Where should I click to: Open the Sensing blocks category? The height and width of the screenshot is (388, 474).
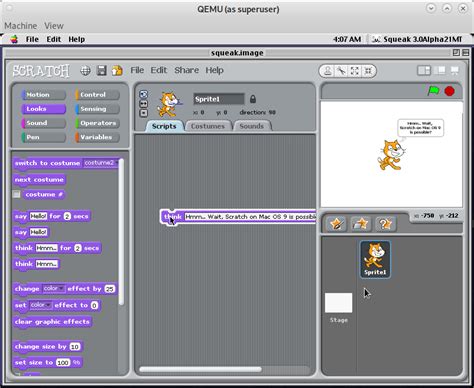coord(97,109)
